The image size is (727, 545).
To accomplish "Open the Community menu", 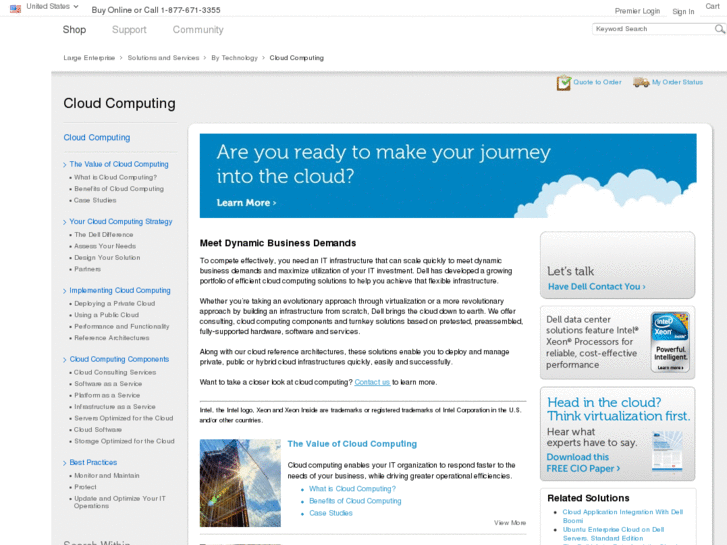I will pos(198,30).
